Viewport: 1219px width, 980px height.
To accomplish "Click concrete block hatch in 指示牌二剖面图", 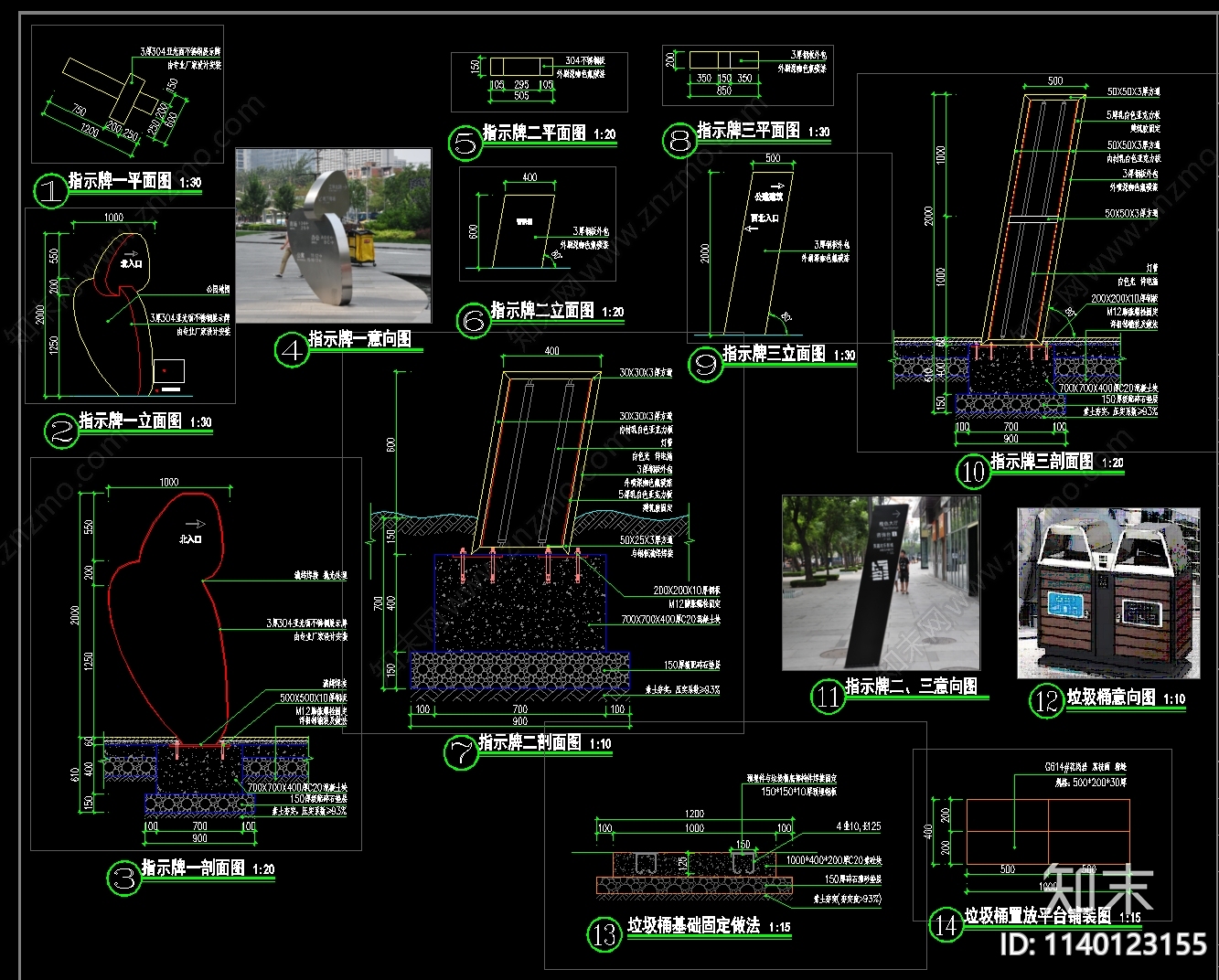I will click(x=520, y=602).
